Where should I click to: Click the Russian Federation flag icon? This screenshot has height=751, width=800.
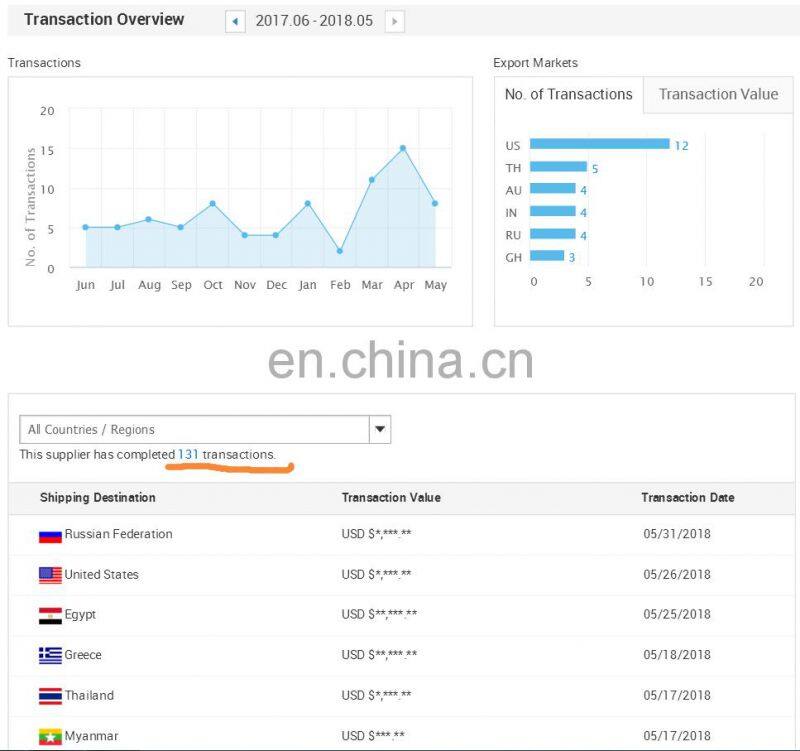50,535
